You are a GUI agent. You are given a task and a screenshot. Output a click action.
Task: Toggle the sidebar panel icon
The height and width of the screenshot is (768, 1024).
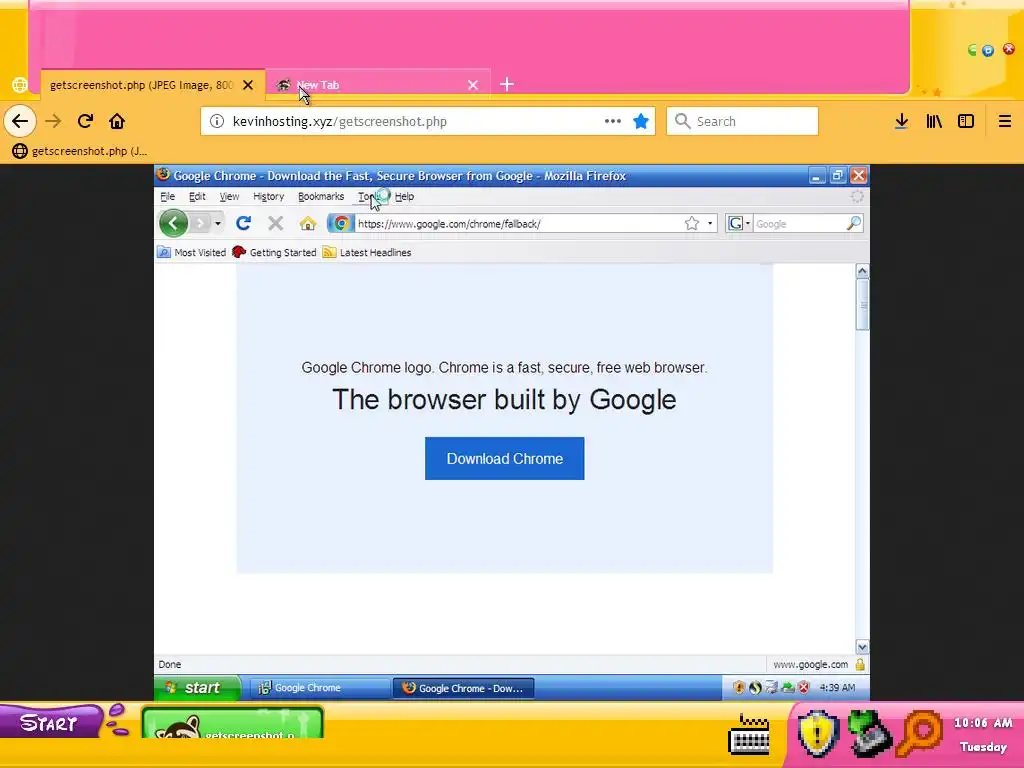pyautogui.click(x=966, y=121)
